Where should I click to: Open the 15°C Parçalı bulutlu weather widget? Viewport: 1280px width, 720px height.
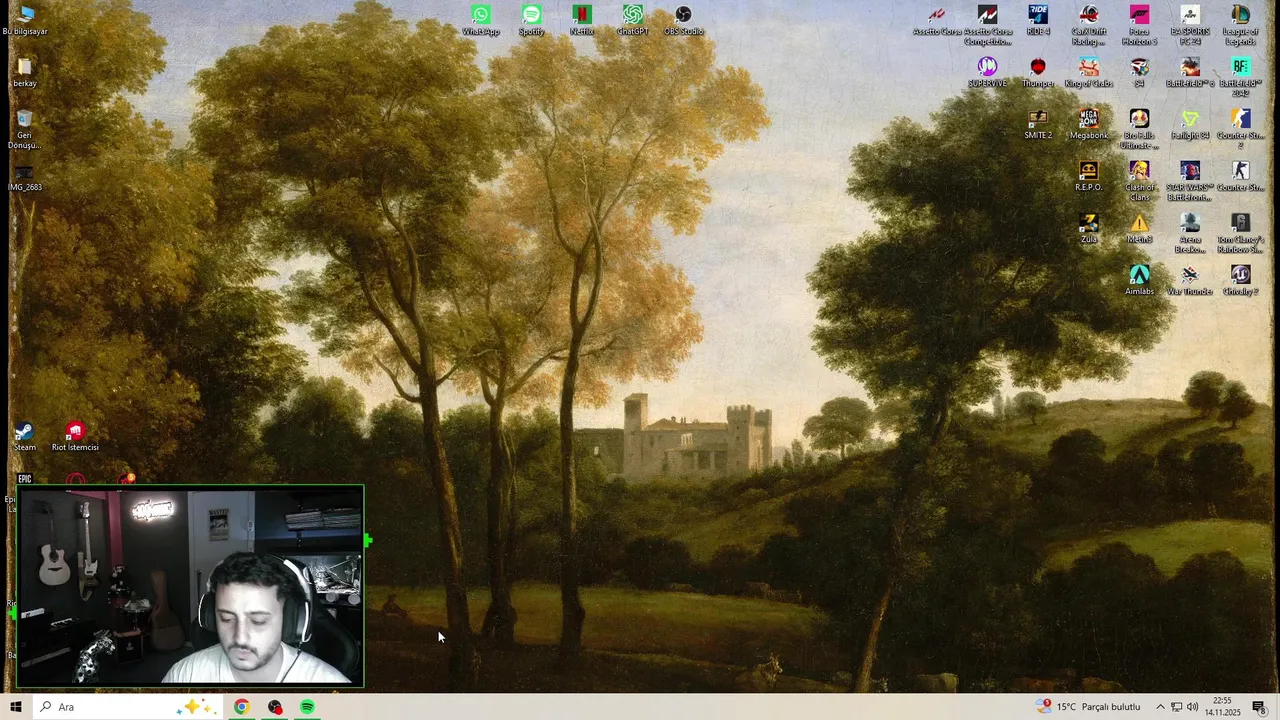pyautogui.click(x=1090, y=707)
